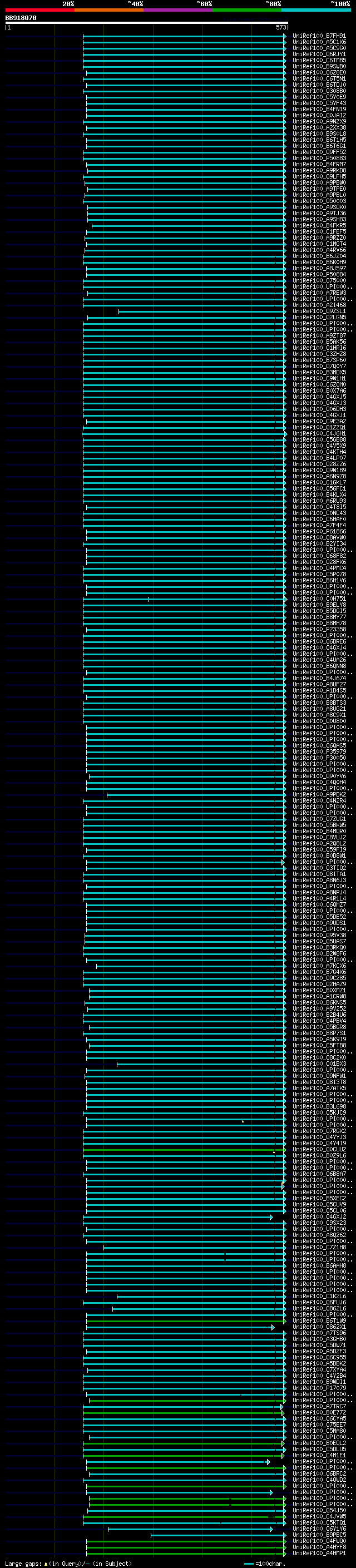Viewport: 356px width, 1568px height.
Task: Select hit UniRef100_Q56FC1
Action: click(319, 489)
